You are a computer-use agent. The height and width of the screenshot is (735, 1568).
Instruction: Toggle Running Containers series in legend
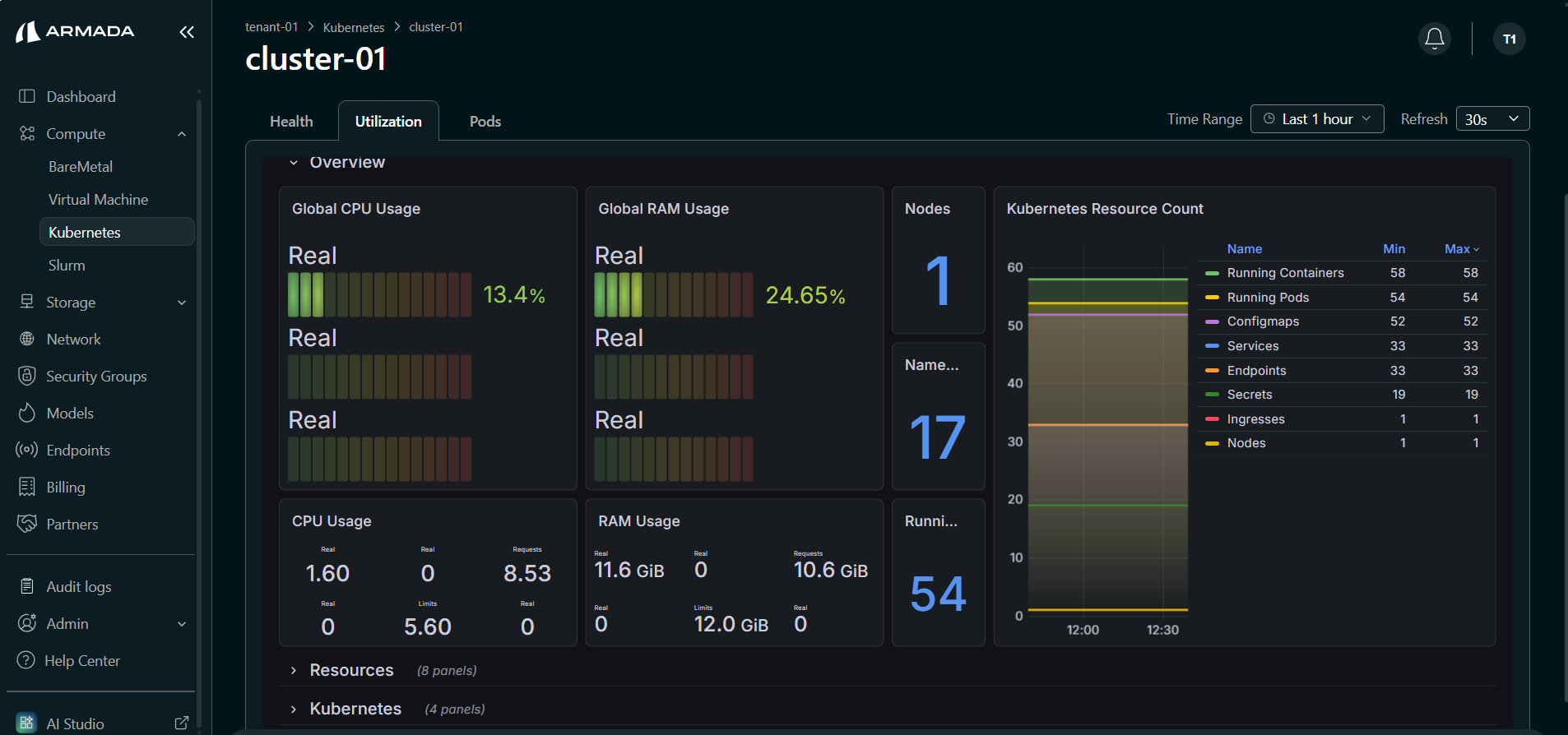[1285, 273]
